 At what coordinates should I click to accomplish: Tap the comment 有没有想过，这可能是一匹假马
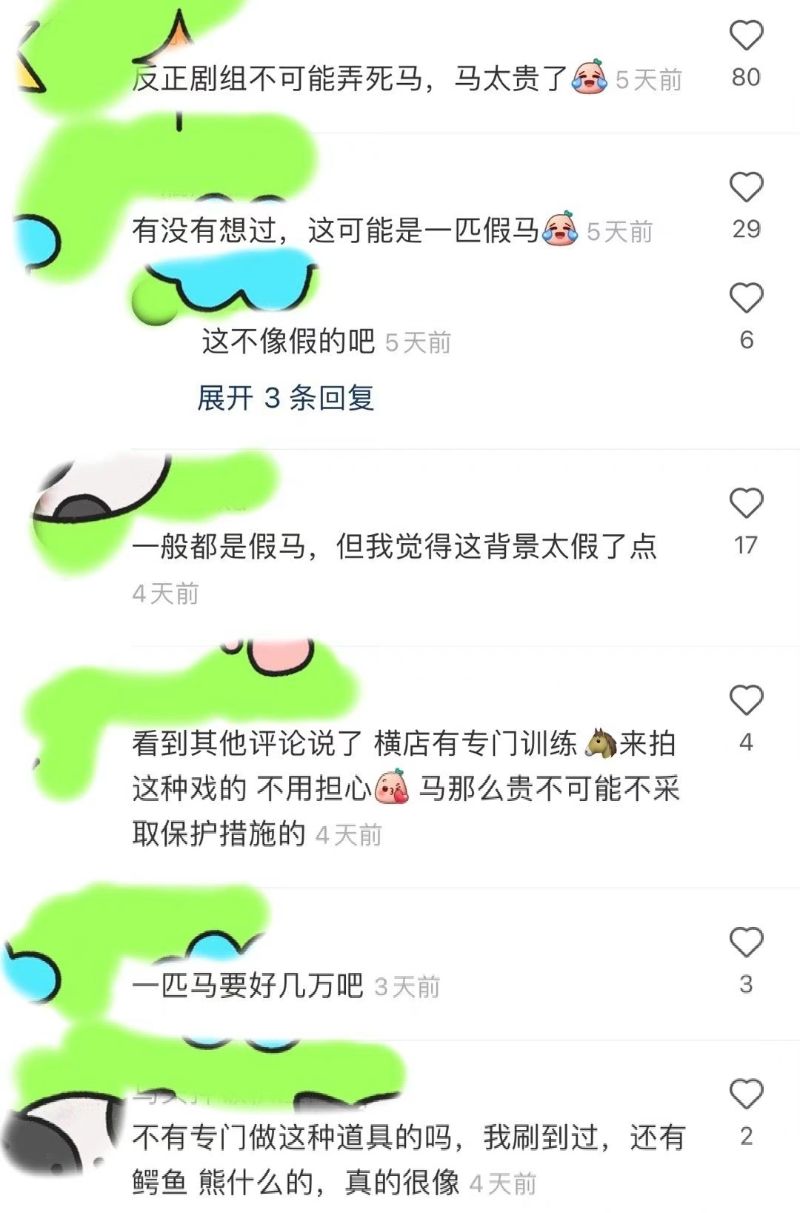click(336, 231)
